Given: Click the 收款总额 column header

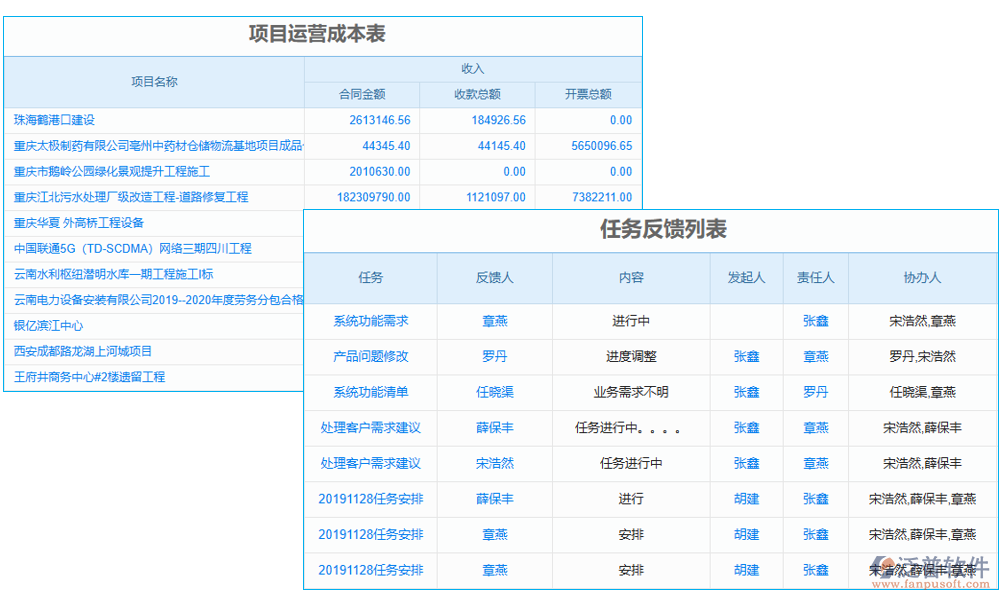Looking at the screenshot, I should click(x=477, y=93).
